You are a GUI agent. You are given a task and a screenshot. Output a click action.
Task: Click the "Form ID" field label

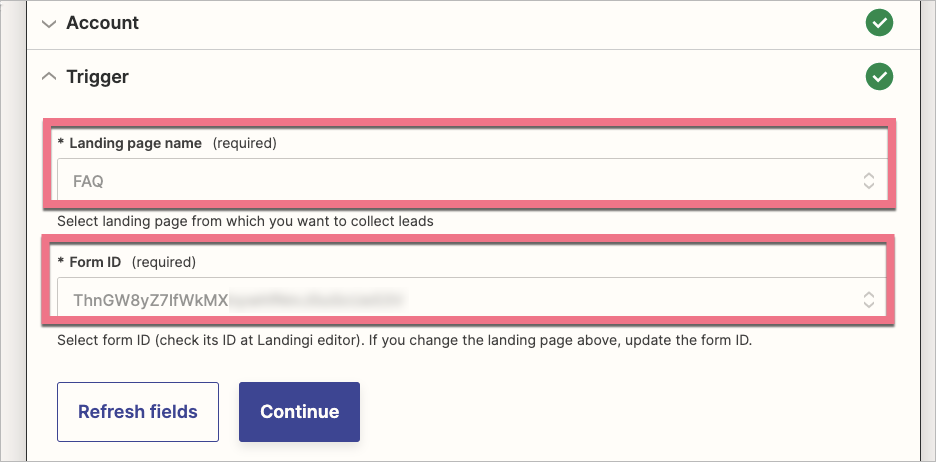(95, 262)
